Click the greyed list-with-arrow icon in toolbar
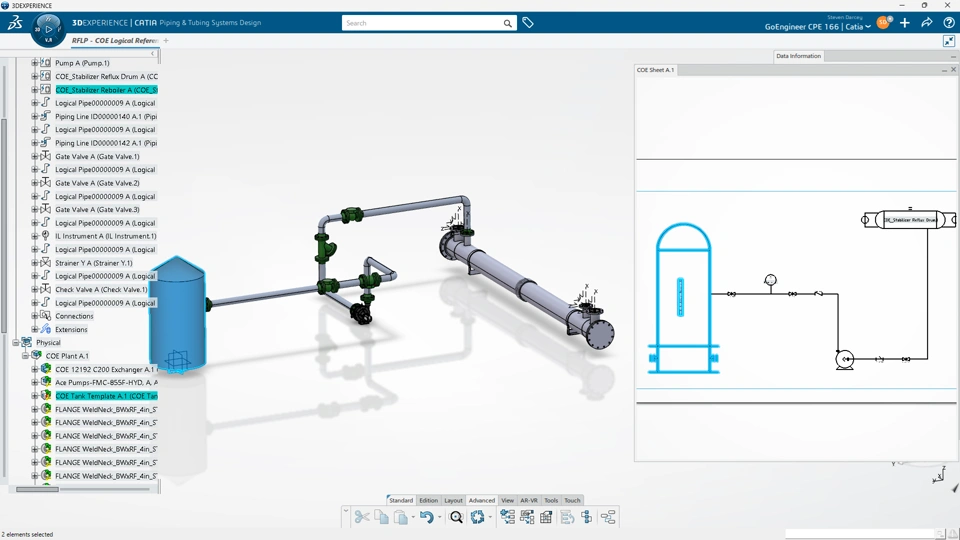 (567, 517)
